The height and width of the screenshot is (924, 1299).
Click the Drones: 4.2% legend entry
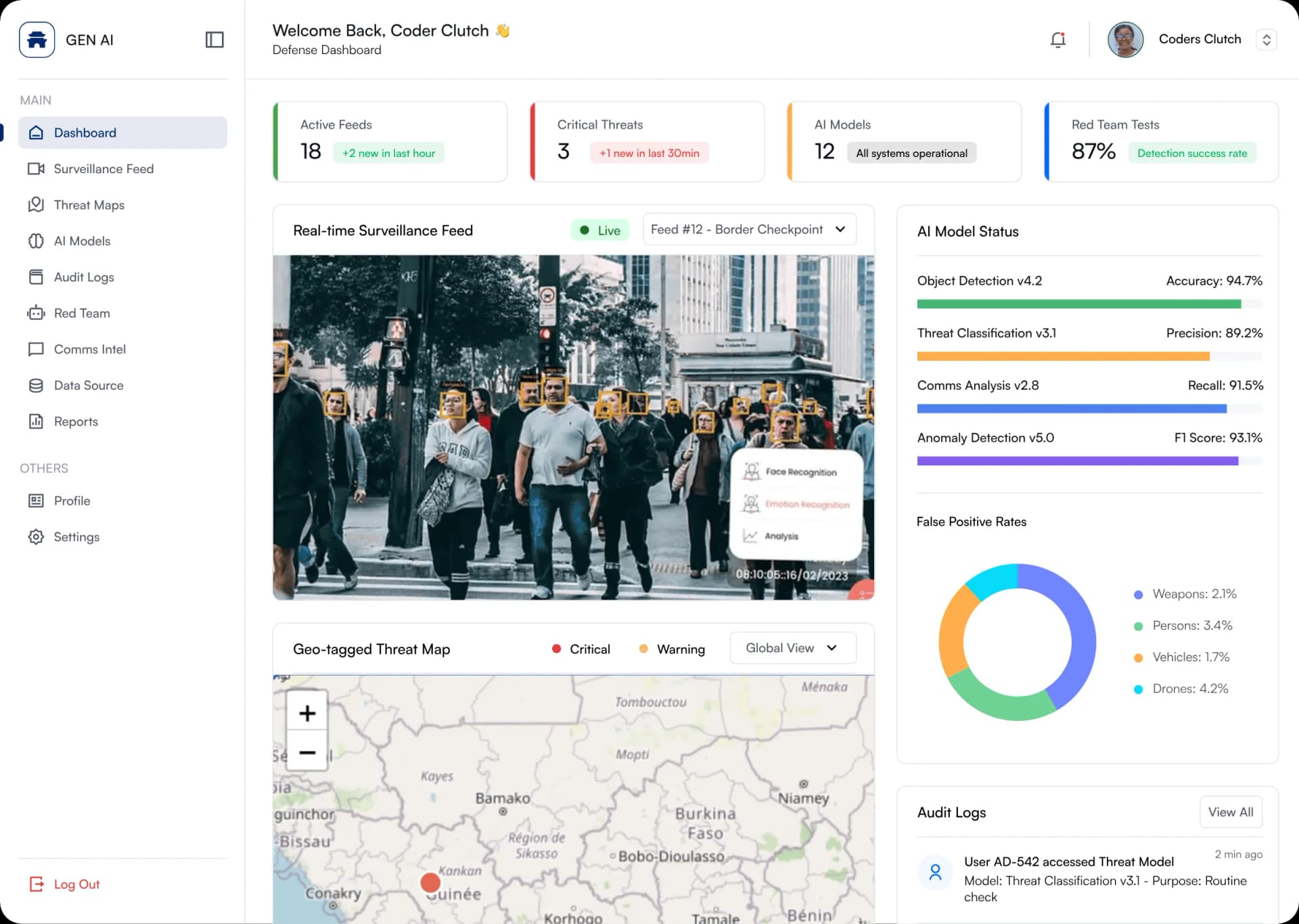[x=1181, y=689]
